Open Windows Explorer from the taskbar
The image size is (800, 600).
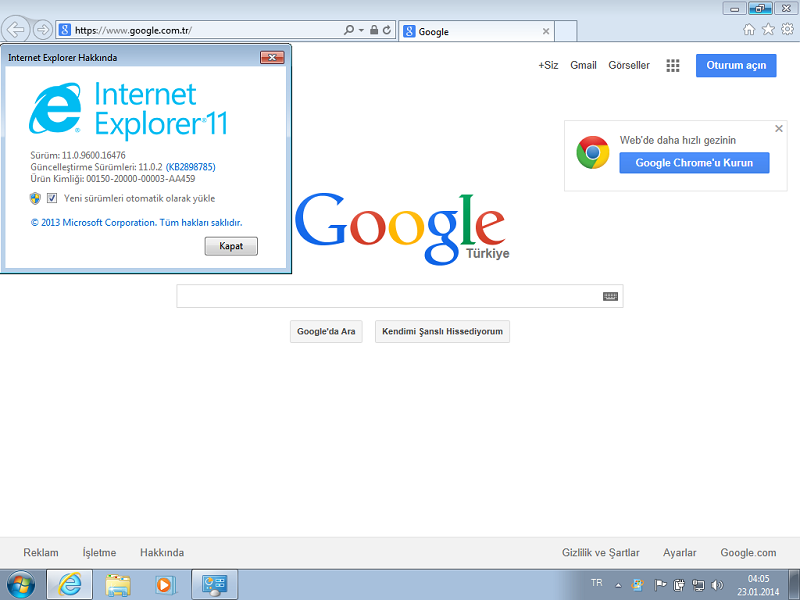pyautogui.click(x=118, y=584)
